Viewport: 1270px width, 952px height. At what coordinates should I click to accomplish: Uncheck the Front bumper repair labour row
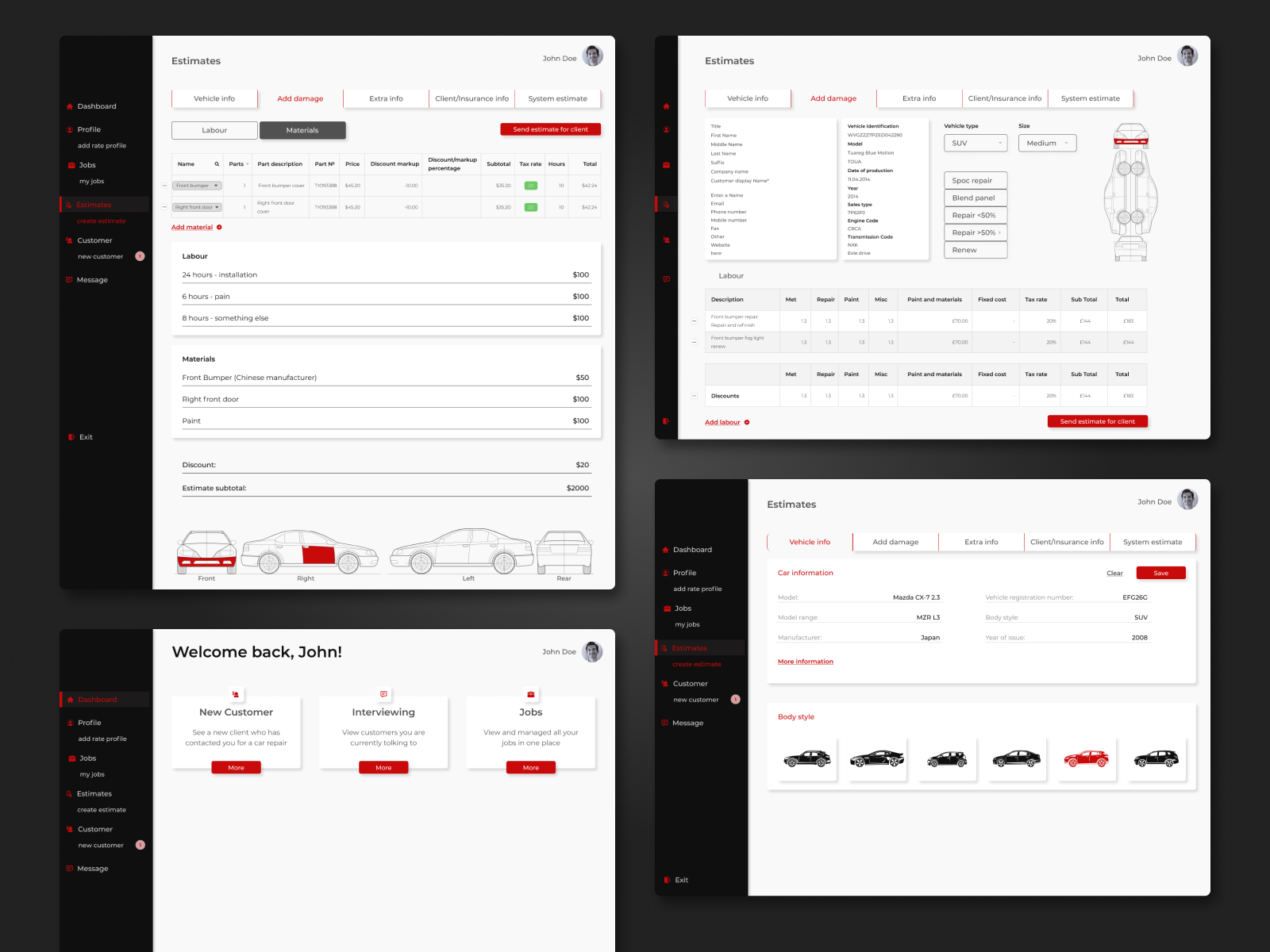click(x=694, y=321)
